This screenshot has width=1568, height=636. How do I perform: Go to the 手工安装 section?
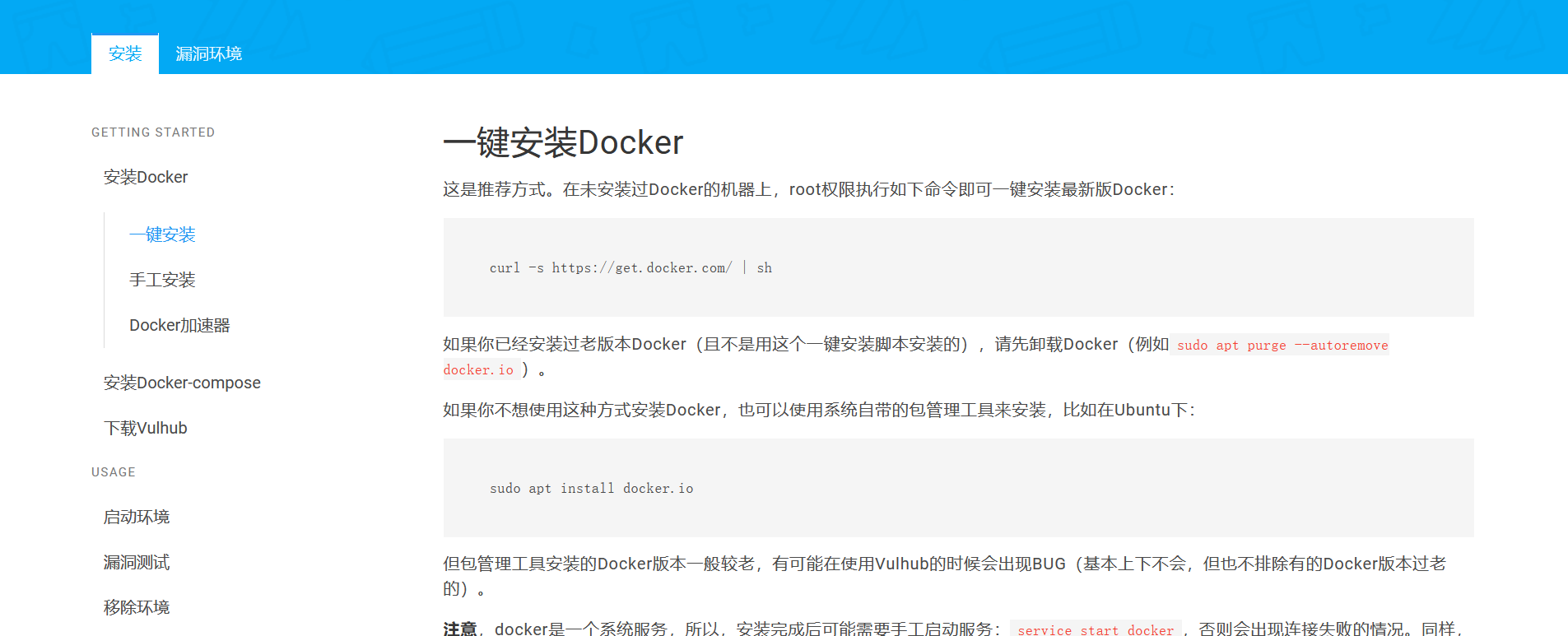click(162, 280)
